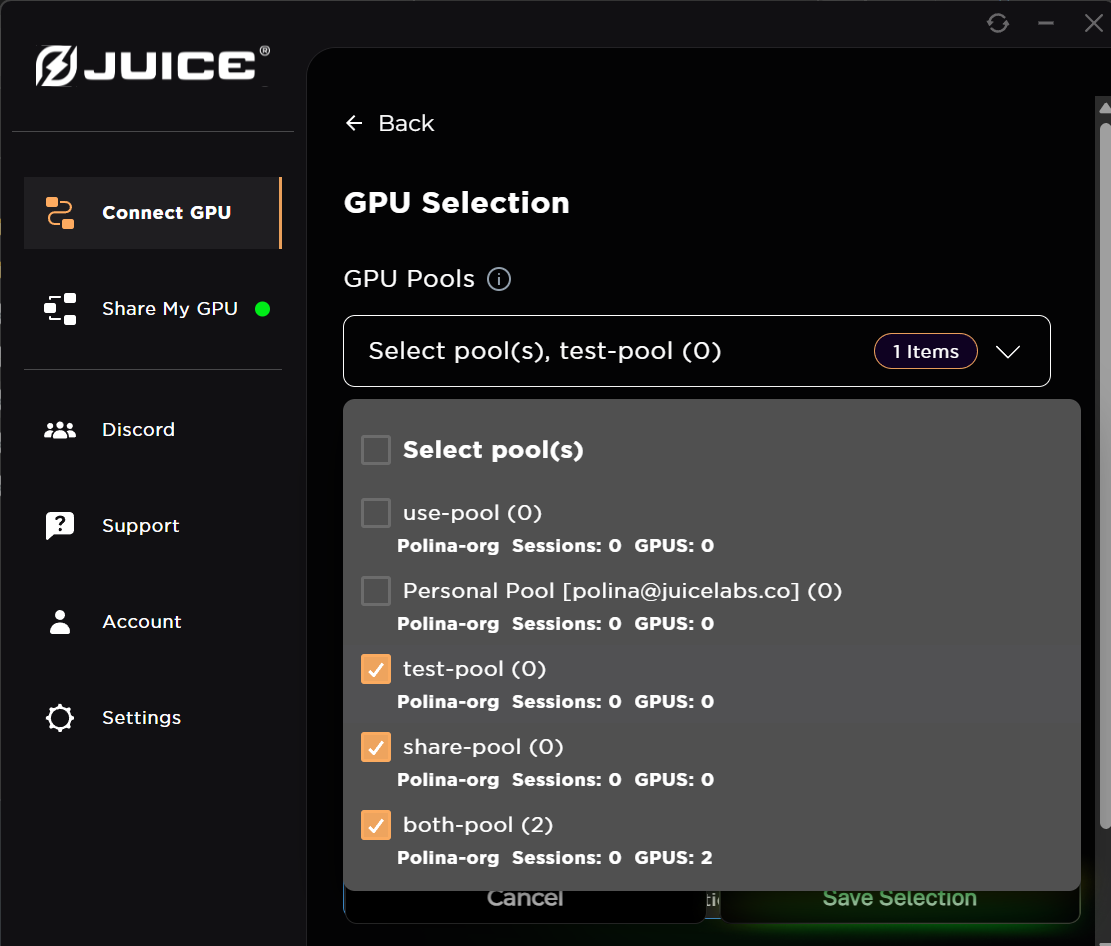1111x946 pixels.
Task: Uncheck the both-pool (2) checkbox
Action: point(376,825)
